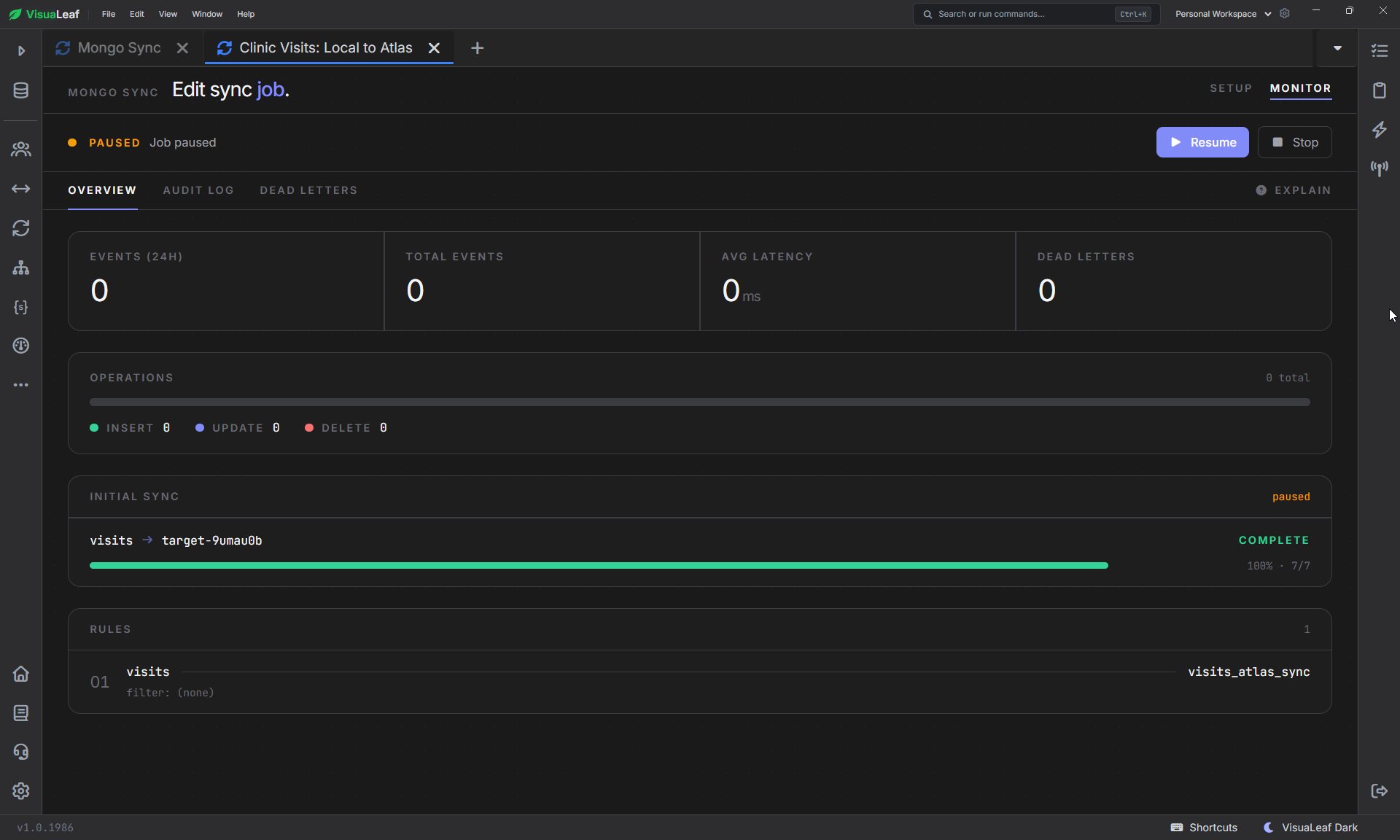Open the Personal Workspace dropdown
The image size is (1400, 840).
coord(1224,14)
